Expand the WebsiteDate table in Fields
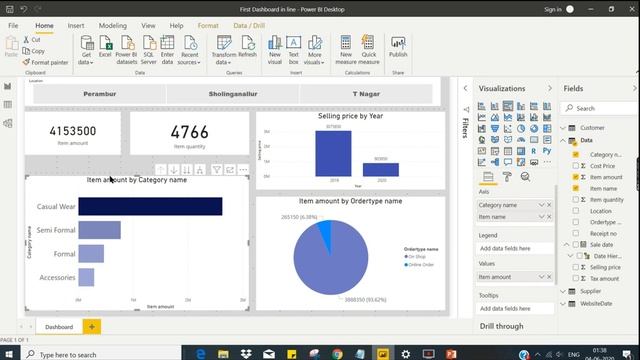The image size is (640, 360). [x=563, y=304]
